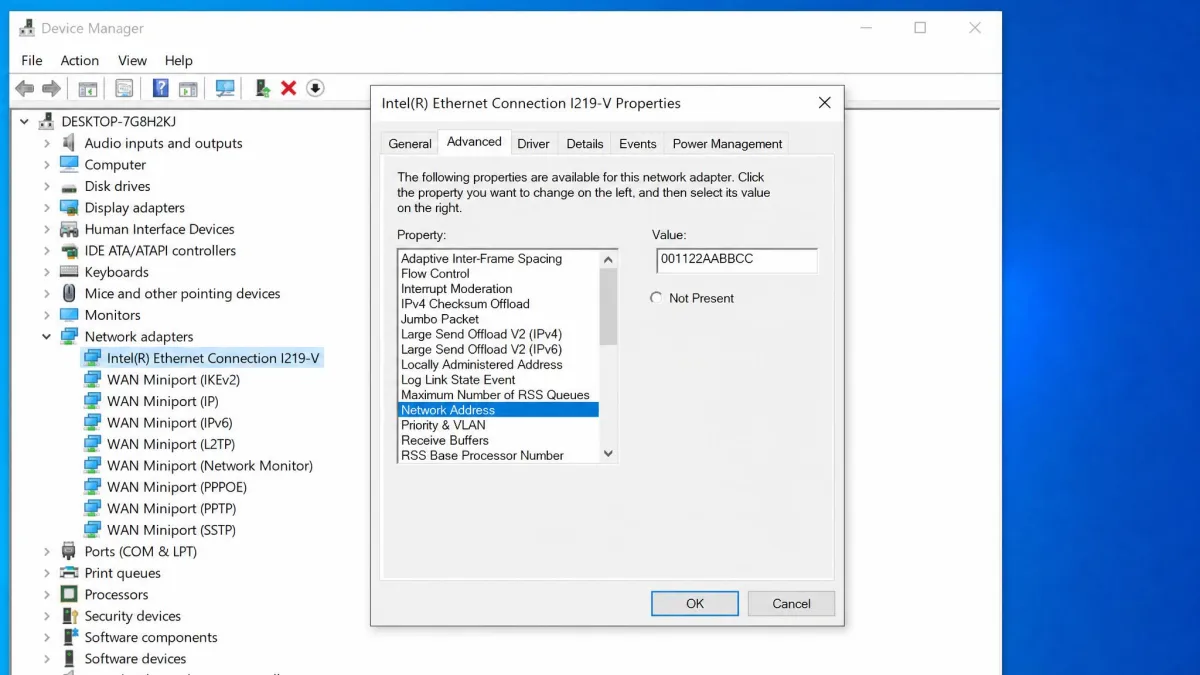Collapse the Network adapters category

(x=46, y=337)
